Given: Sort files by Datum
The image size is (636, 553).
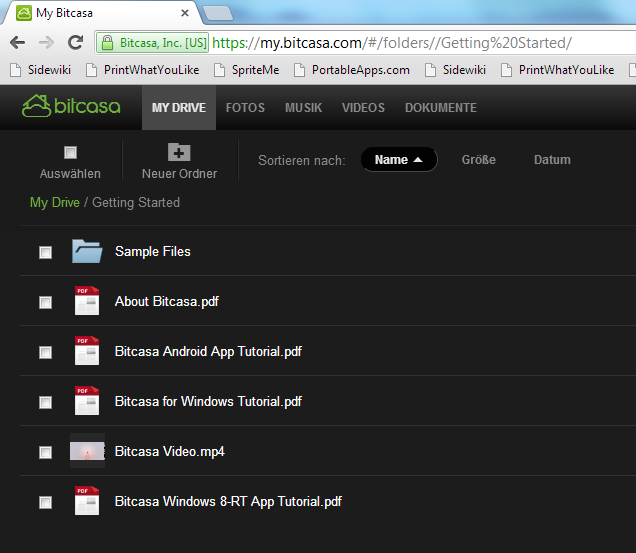Looking at the screenshot, I should [552, 159].
